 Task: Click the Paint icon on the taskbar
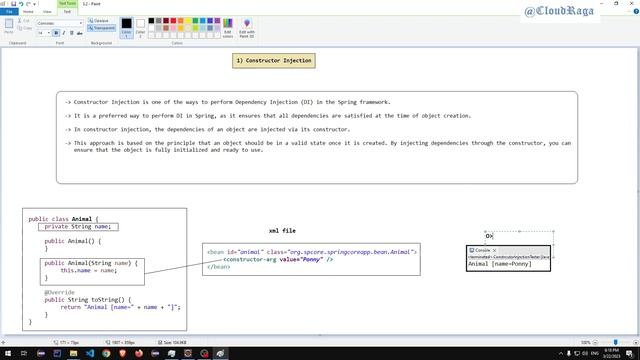(220, 353)
